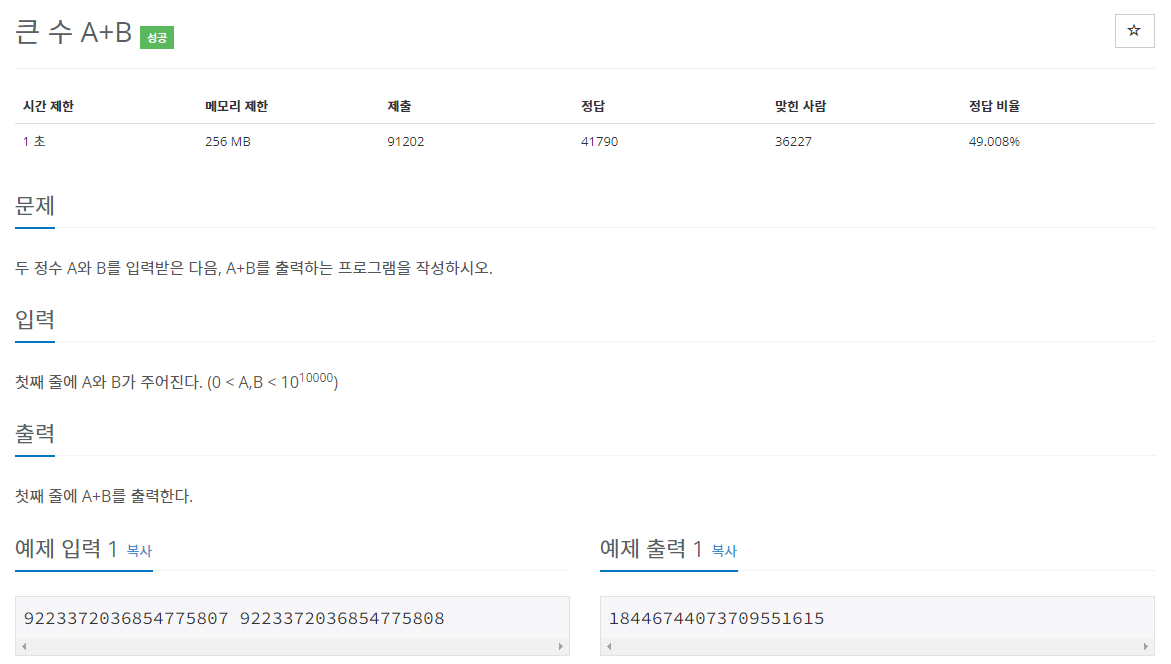Click the 예제 입력 1 heading
The height and width of the screenshot is (664, 1171).
[x=66, y=549]
